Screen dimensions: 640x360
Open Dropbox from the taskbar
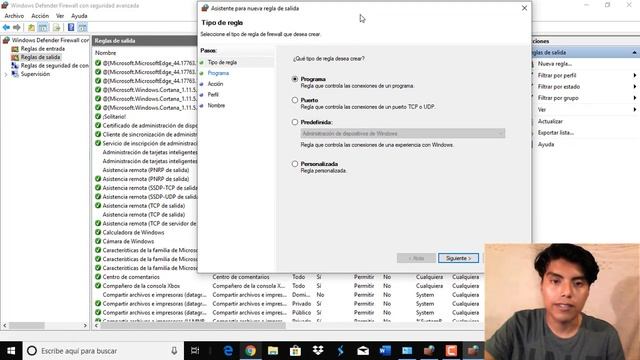(318, 351)
